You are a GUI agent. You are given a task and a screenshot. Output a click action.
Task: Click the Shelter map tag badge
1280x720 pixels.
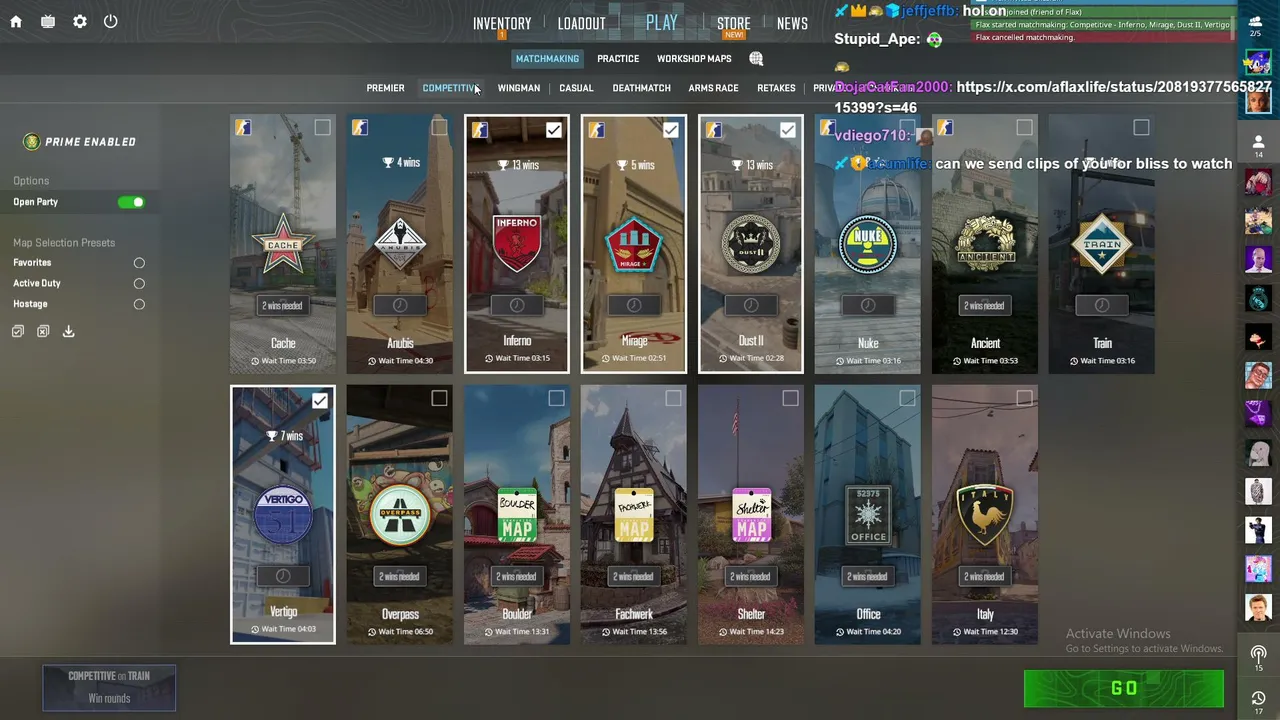tap(751, 515)
